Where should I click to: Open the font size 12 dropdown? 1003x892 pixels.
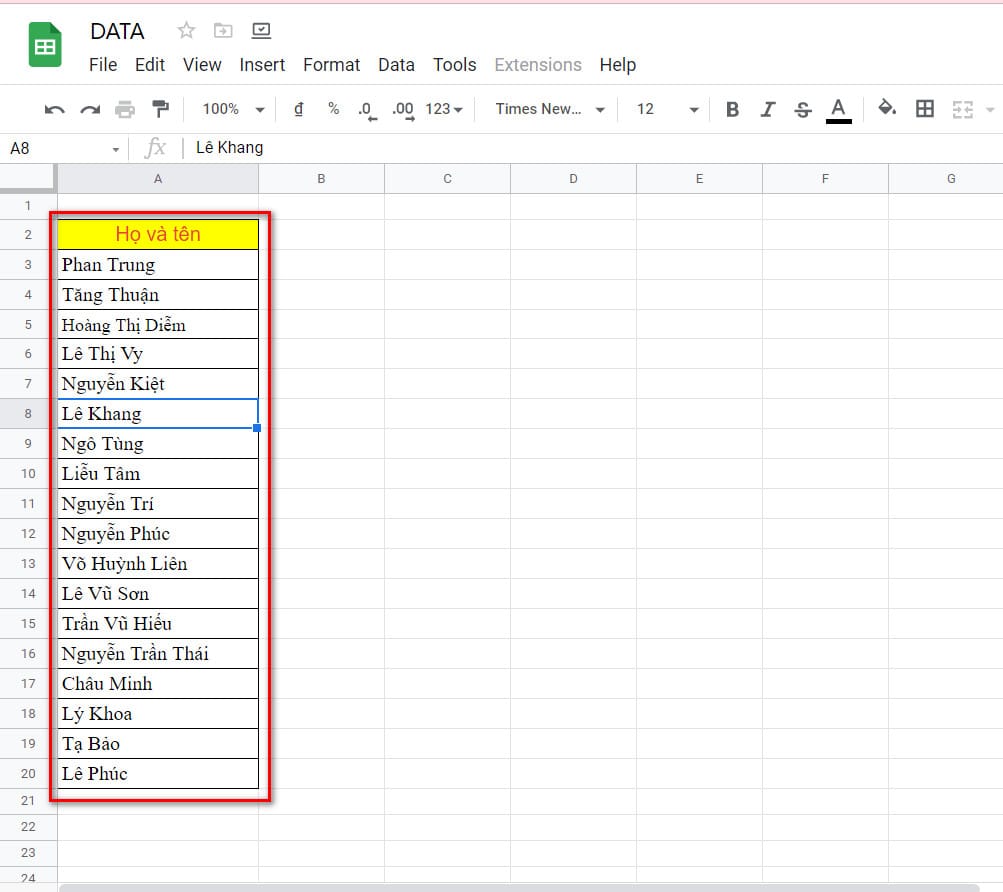[667, 109]
